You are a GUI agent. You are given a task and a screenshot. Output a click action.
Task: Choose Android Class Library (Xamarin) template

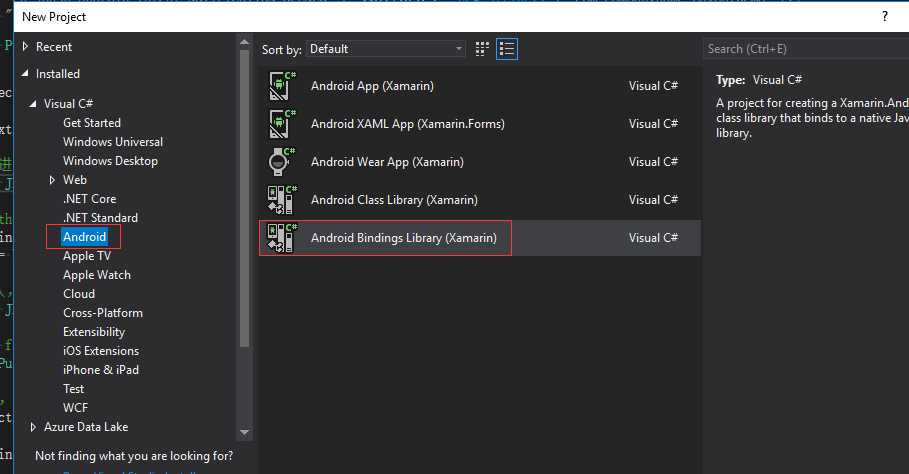(x=479, y=200)
